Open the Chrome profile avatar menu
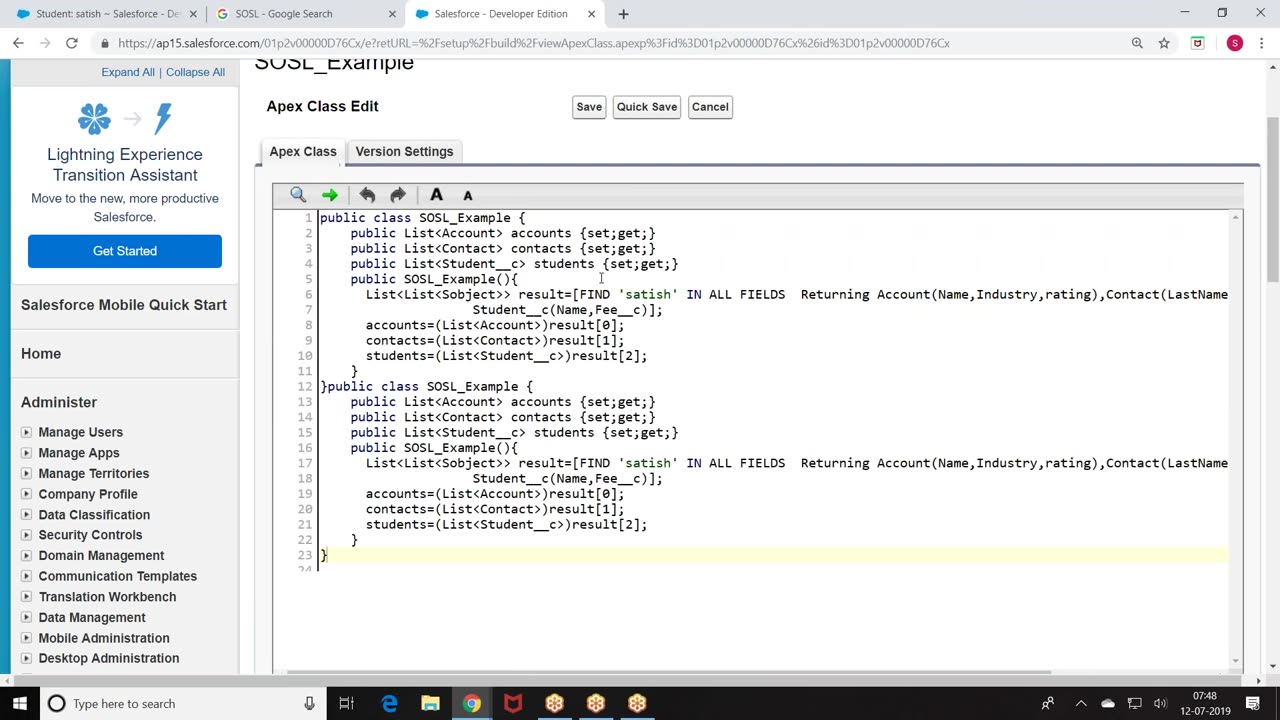Screen dimensions: 1280x720 coord(1235,43)
